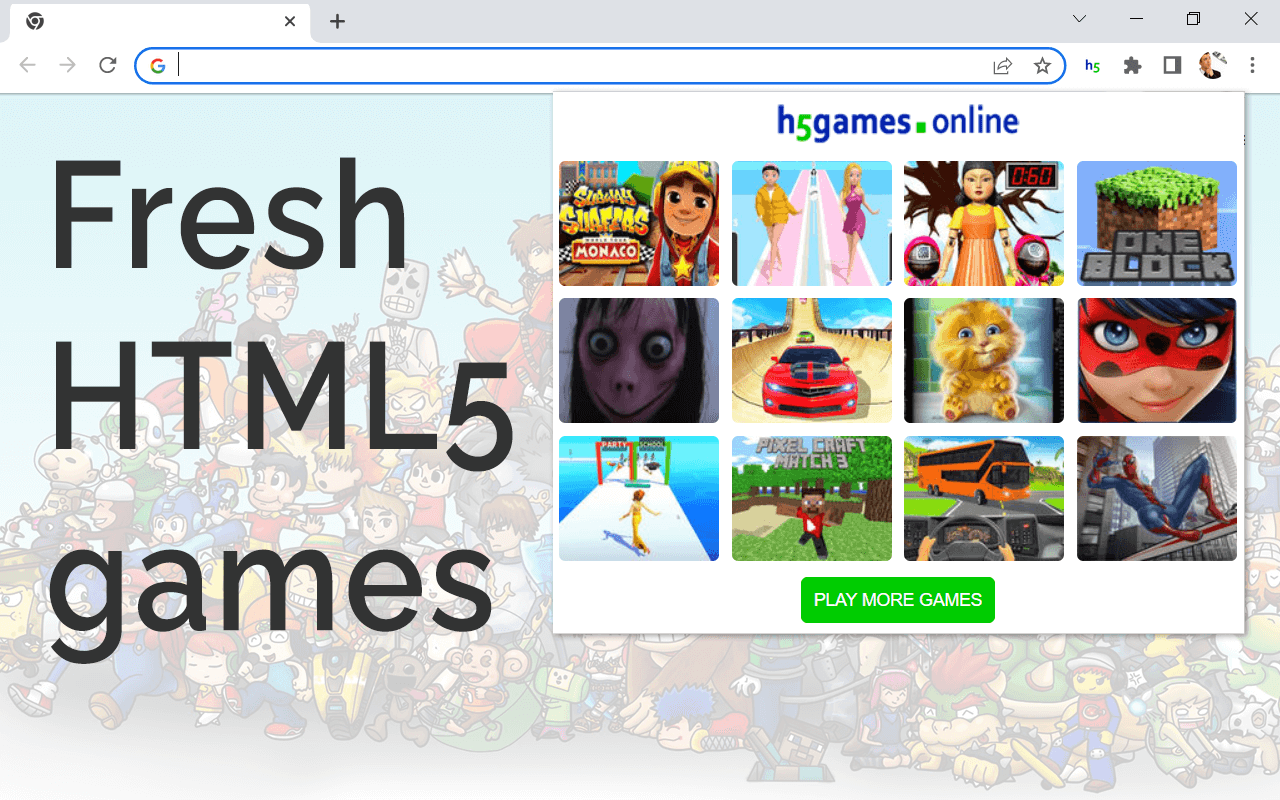Open the Spider-Man game thumbnail

coord(1157,498)
